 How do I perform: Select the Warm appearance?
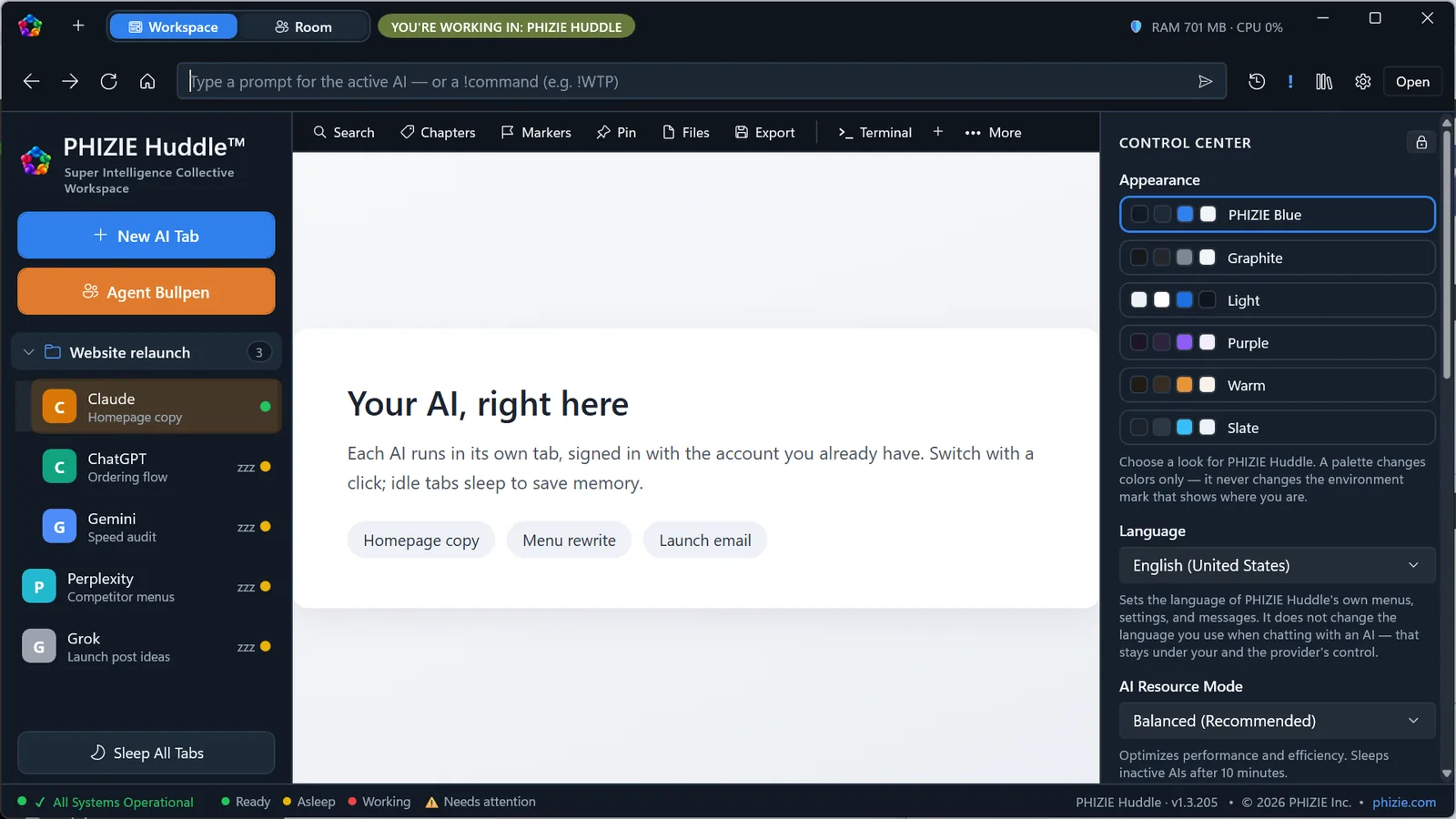pyautogui.click(x=1277, y=385)
